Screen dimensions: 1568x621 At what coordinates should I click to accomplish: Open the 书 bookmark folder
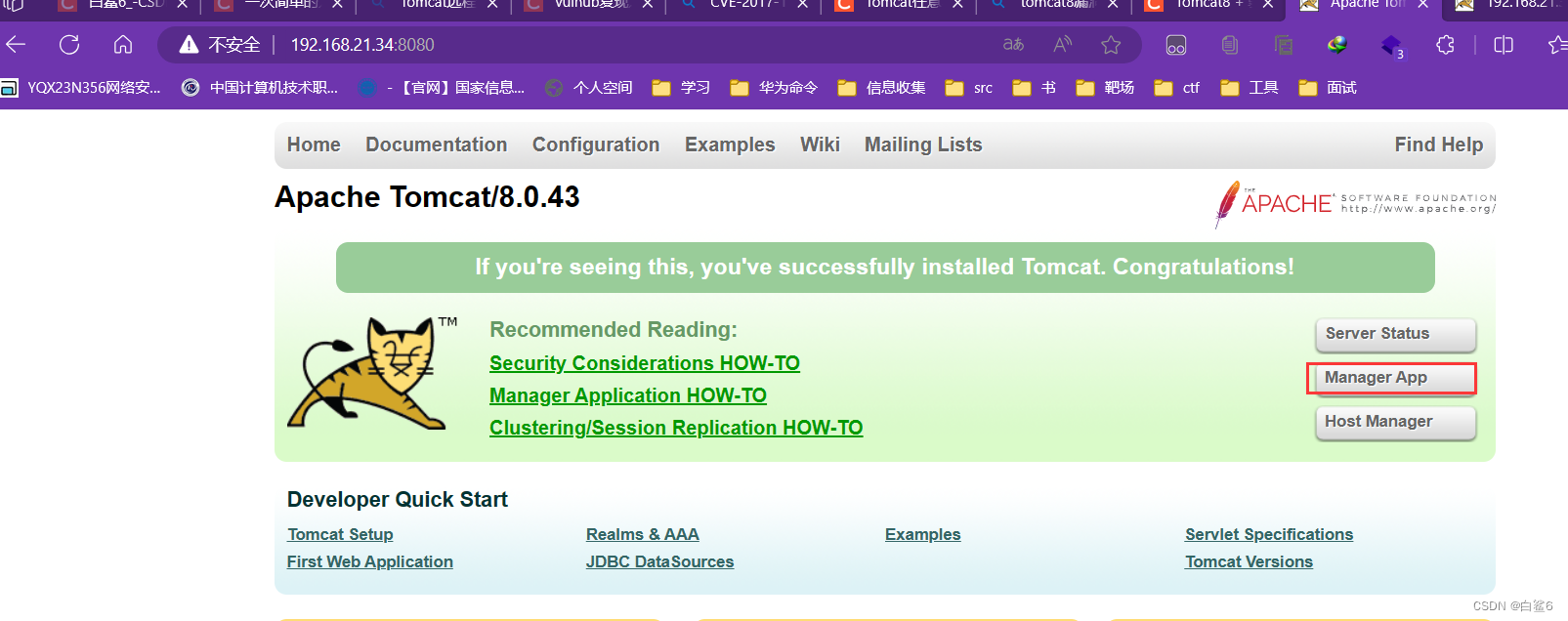coord(1034,88)
